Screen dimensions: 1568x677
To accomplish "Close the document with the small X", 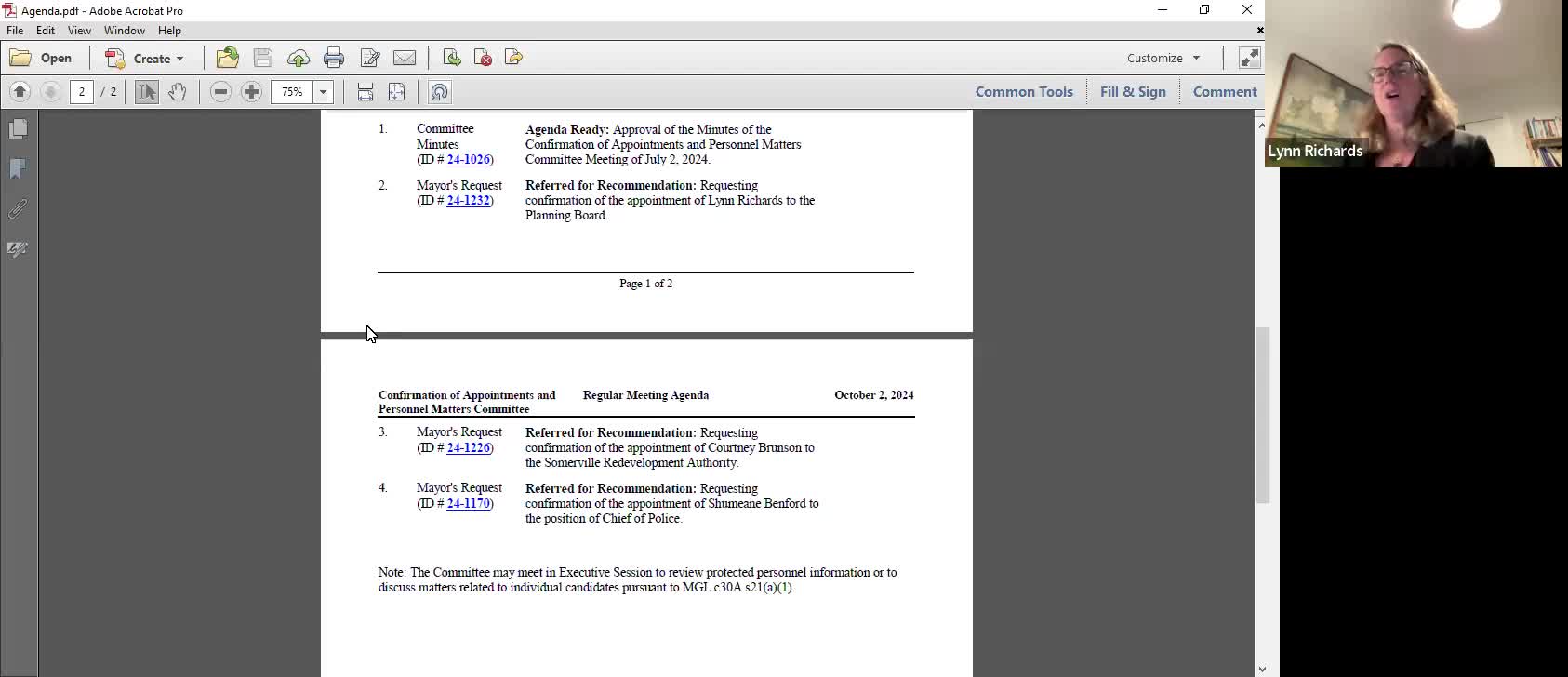I will coord(1260,31).
